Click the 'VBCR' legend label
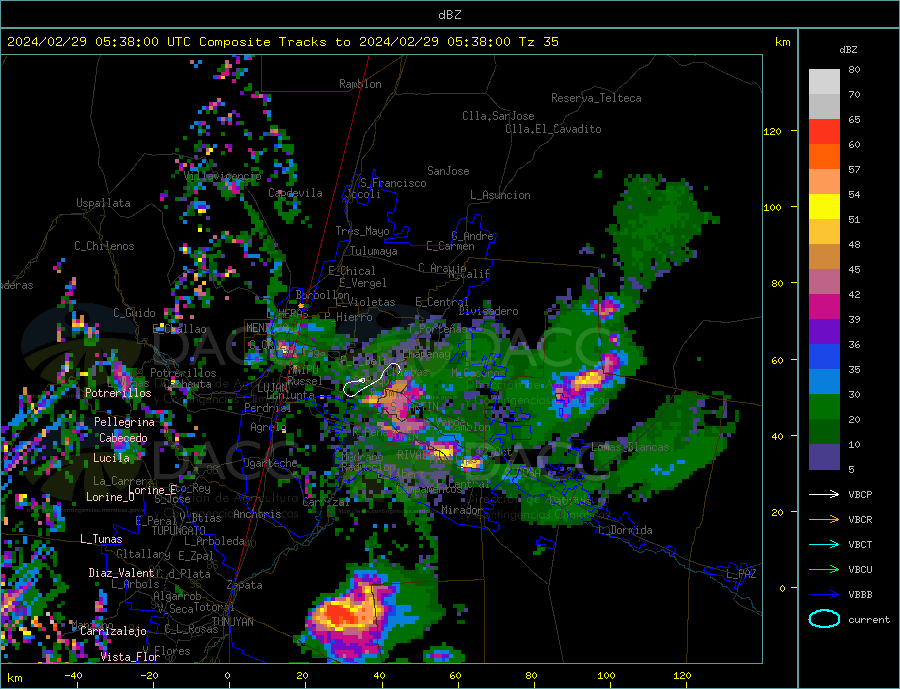Viewport: 900px width, 689px height. (x=860, y=520)
